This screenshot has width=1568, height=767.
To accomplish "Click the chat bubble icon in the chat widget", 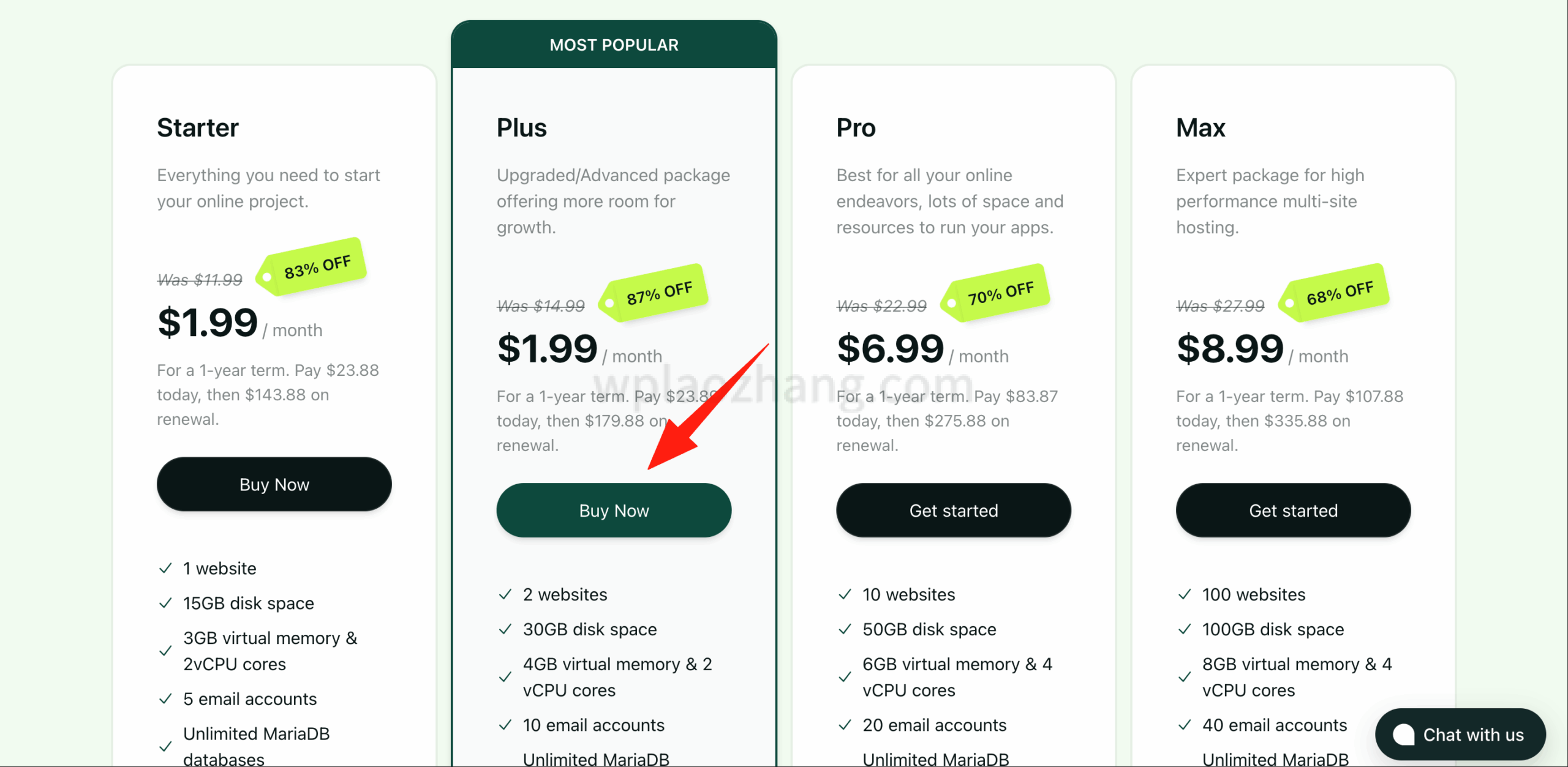I will click(1403, 734).
